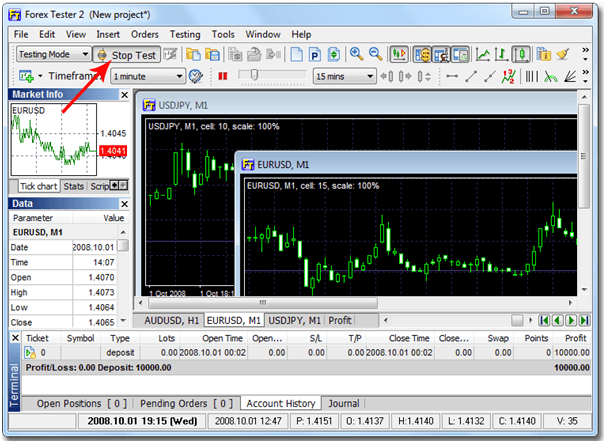Switch to line chart mode icon
Viewport: 606px width, 443px height.
[483, 54]
